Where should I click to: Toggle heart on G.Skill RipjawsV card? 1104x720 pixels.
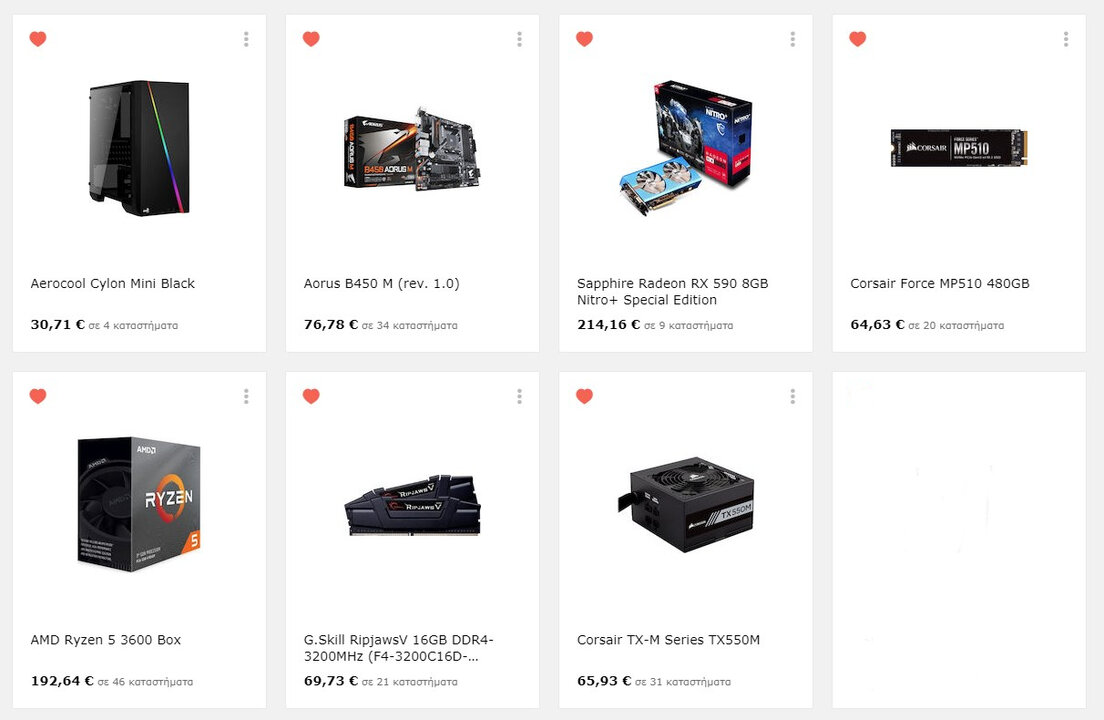311,396
